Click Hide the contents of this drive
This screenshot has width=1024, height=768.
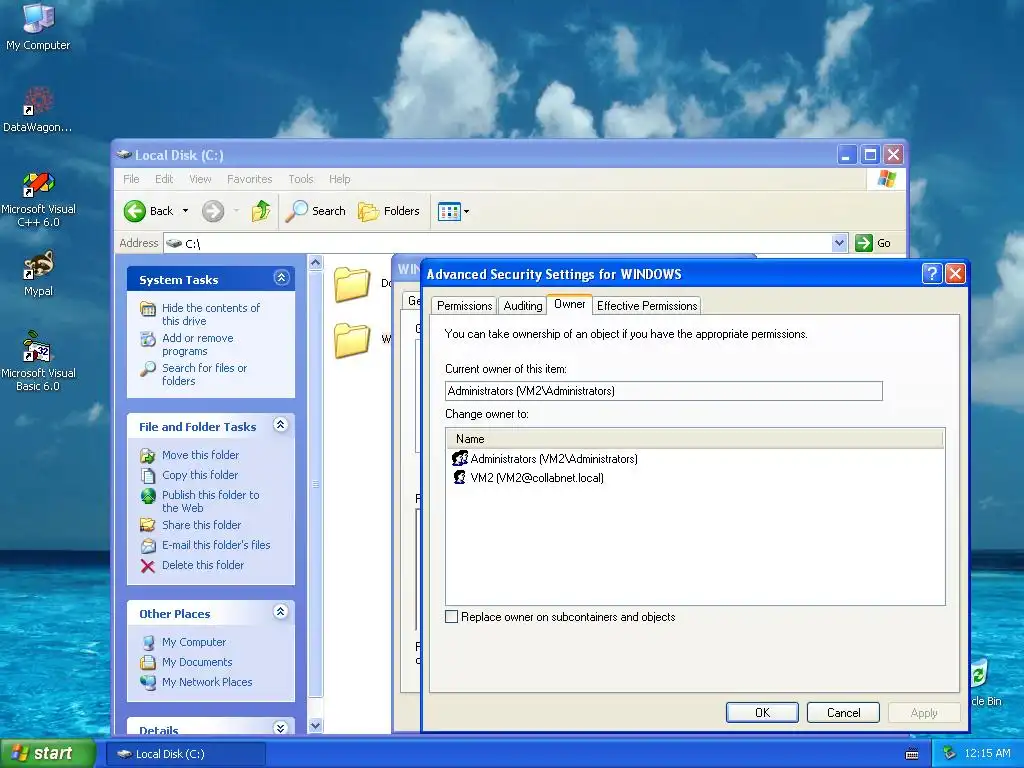(x=210, y=314)
